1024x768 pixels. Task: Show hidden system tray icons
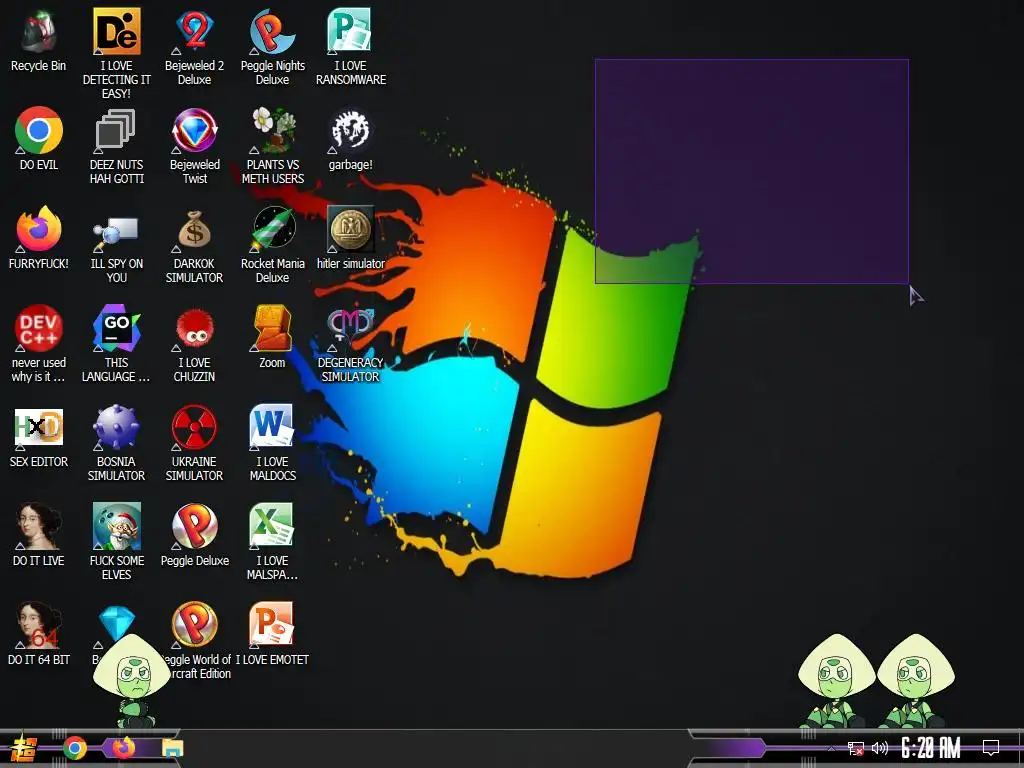[x=831, y=748]
